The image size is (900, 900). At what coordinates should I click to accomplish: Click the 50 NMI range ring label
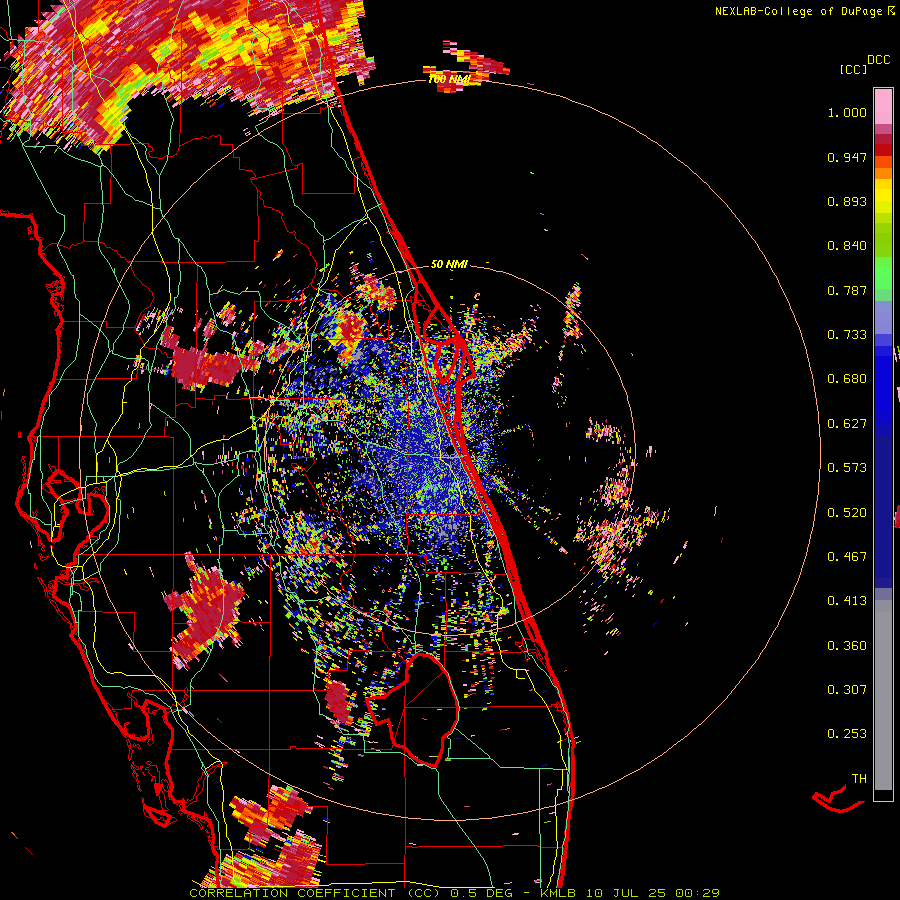[x=449, y=265]
